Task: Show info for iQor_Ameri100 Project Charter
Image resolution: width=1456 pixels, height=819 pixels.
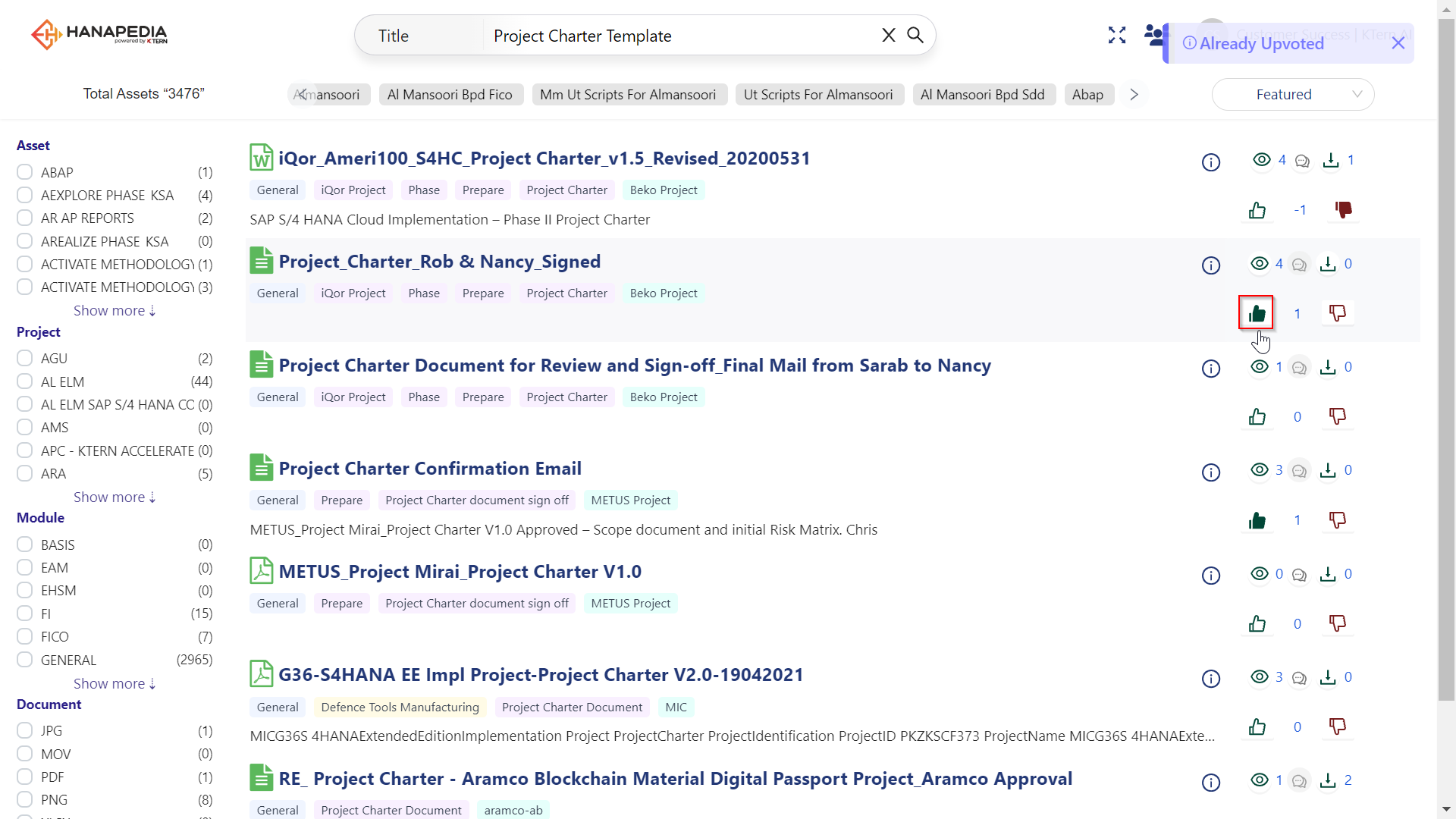Action: [x=1211, y=162]
